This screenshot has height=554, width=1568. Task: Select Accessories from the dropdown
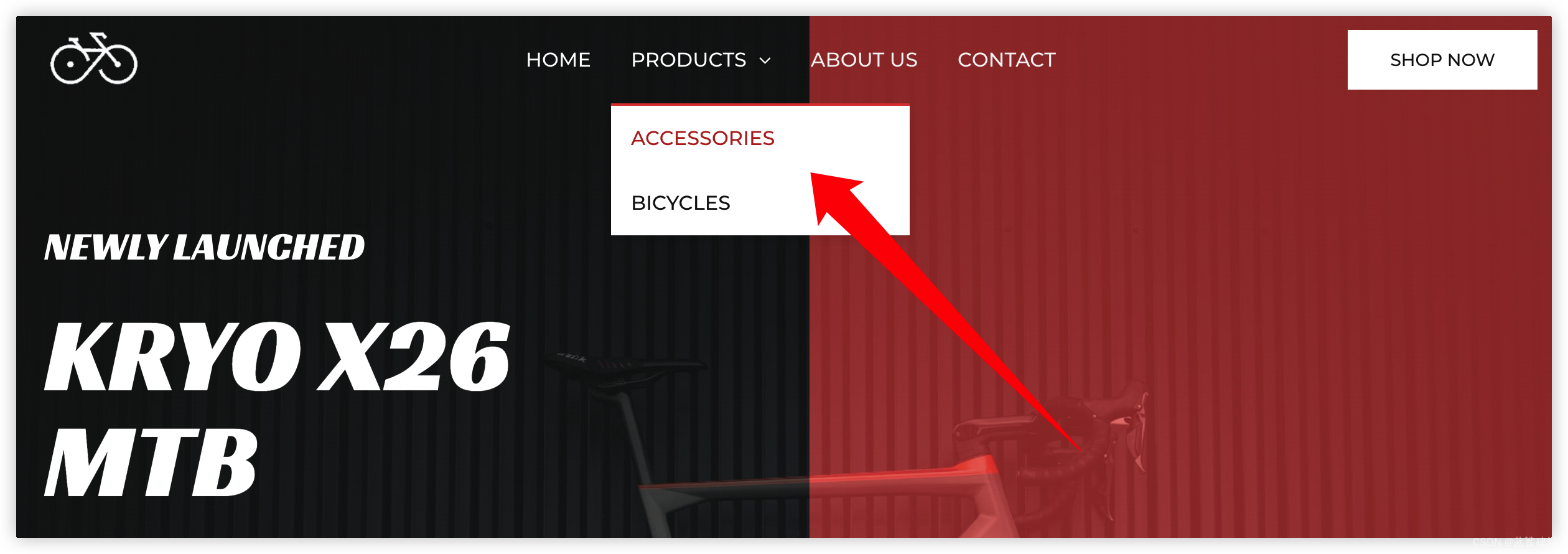tap(702, 138)
